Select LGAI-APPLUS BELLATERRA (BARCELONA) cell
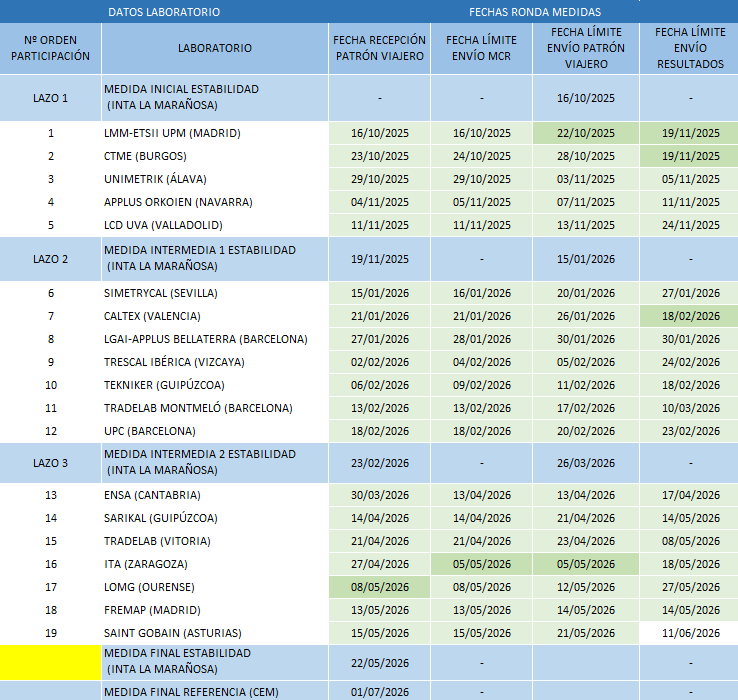The width and height of the screenshot is (738, 700). [x=215, y=339]
